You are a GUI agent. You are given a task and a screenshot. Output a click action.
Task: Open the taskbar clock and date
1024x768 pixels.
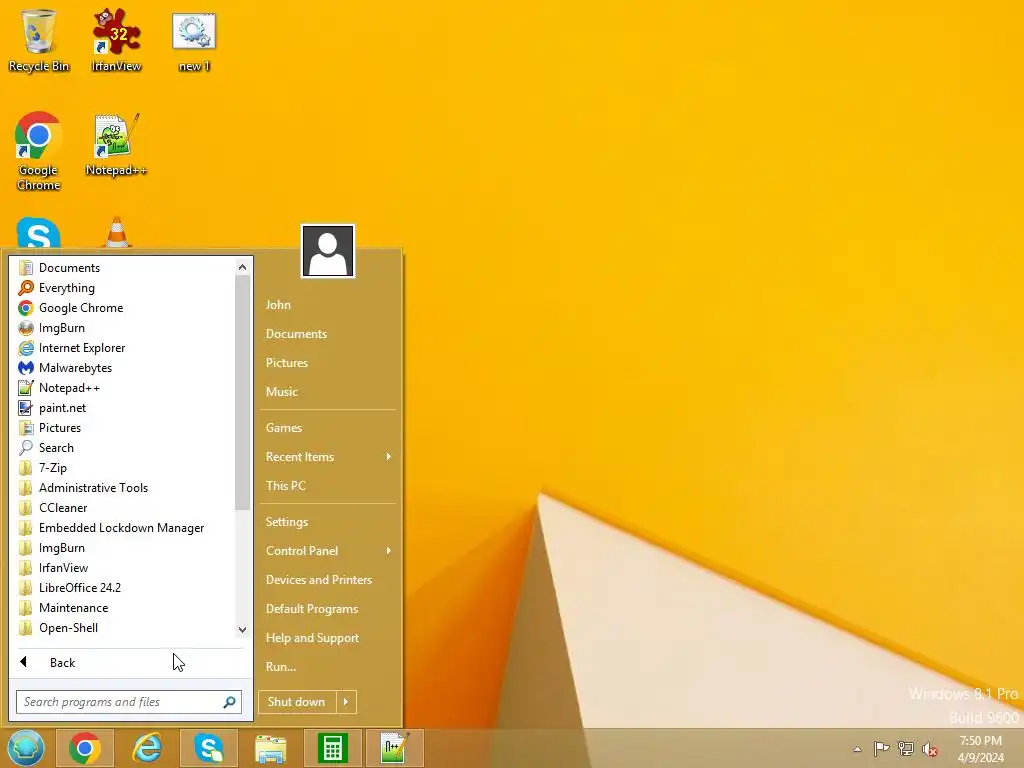coord(981,749)
